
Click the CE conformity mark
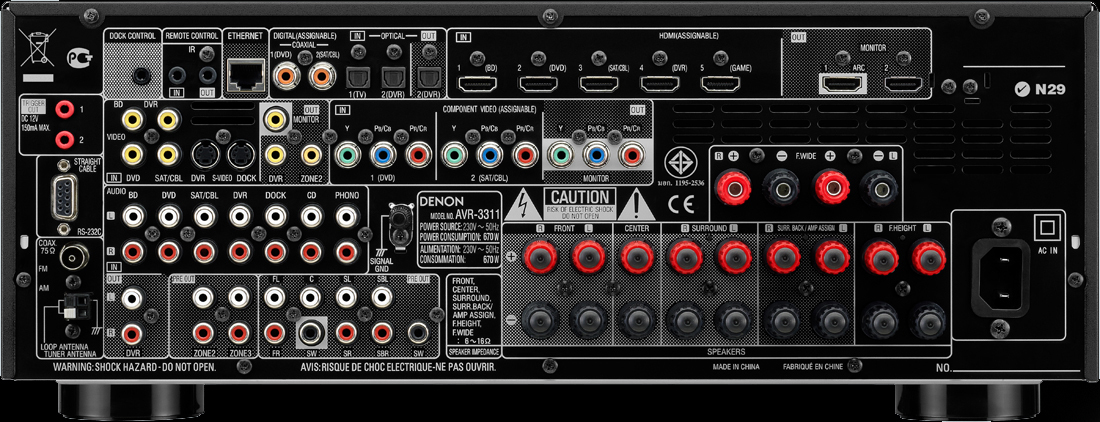click(x=680, y=204)
